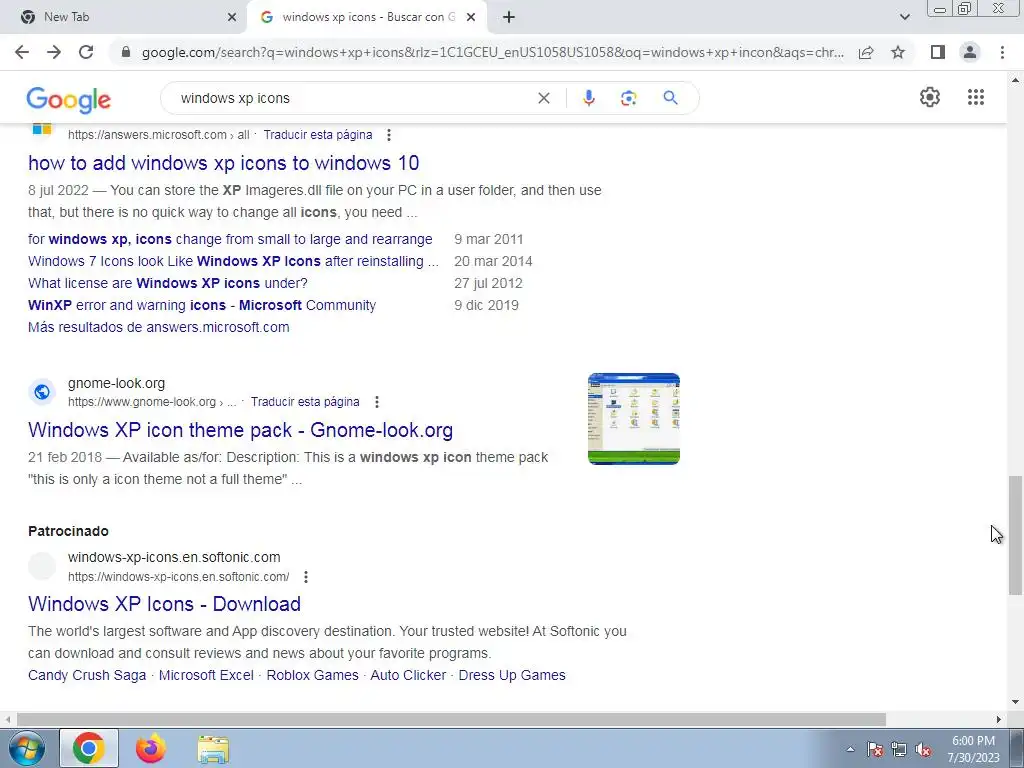Viewport: 1024px width, 768px height.
Task: Open a new tab with the plus button
Action: point(509,17)
